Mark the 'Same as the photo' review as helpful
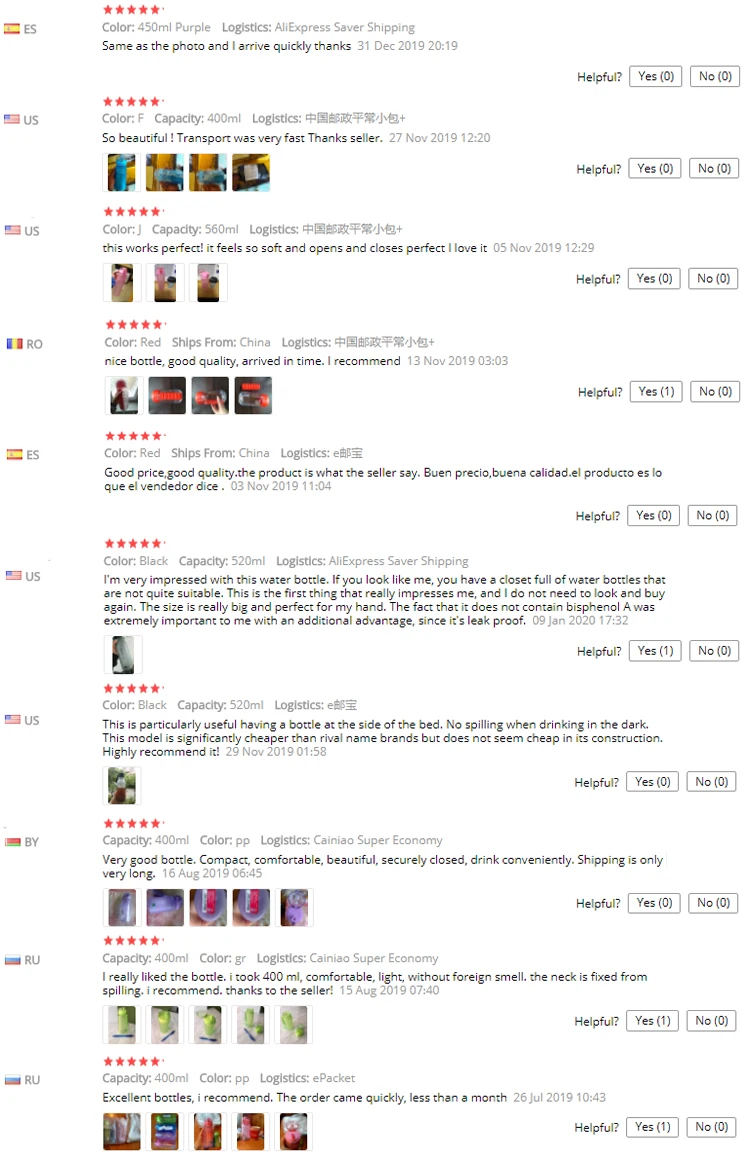750x1162 pixels. pyautogui.click(x=656, y=76)
